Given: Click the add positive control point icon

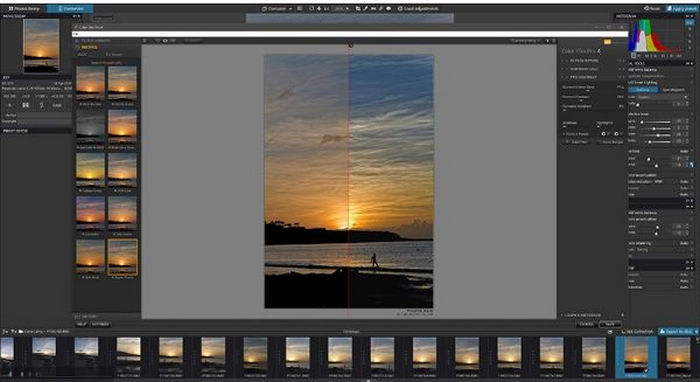Looking at the screenshot, I should [604, 134].
